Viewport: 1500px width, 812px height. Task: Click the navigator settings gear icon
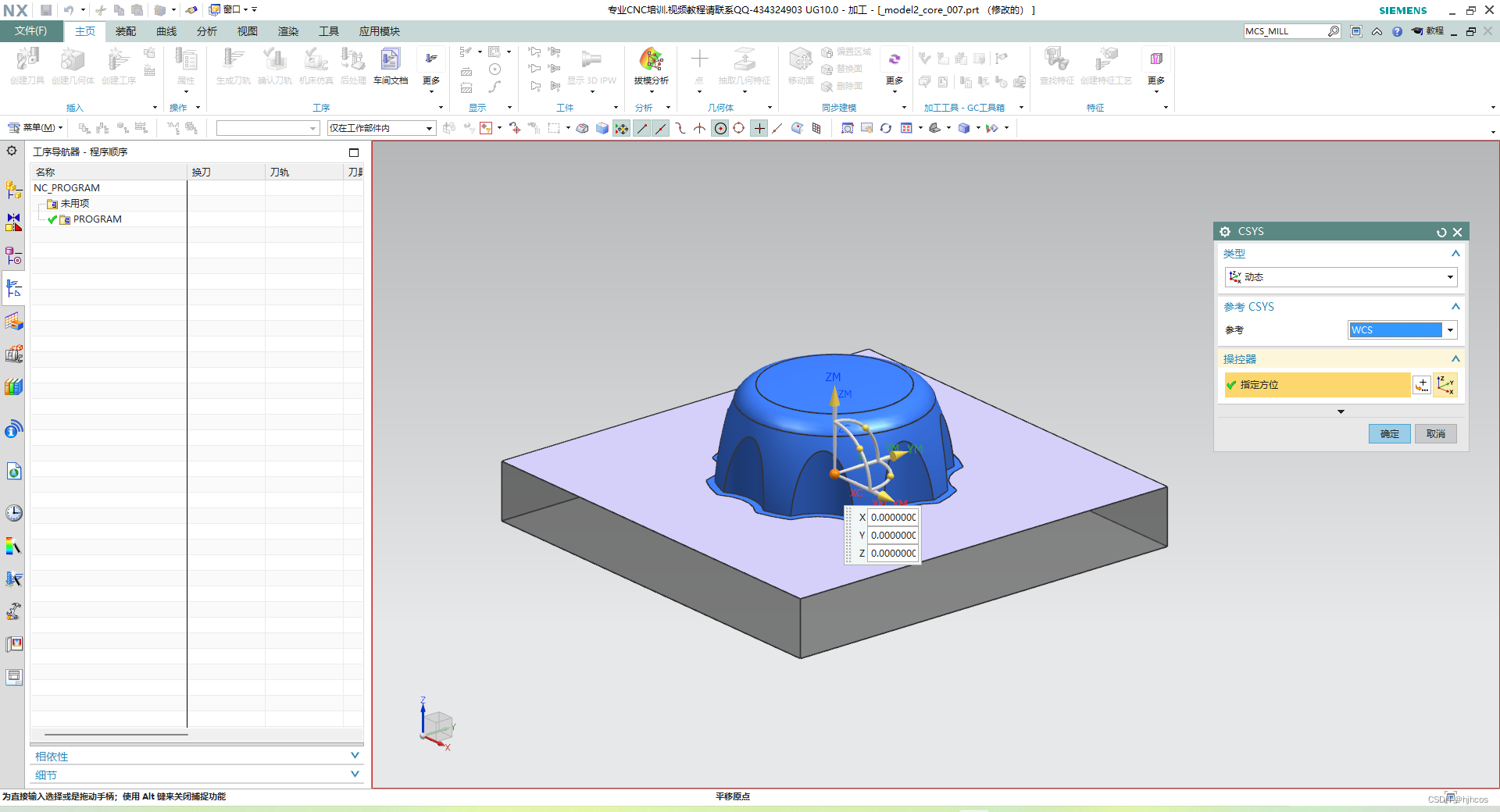[x=12, y=151]
